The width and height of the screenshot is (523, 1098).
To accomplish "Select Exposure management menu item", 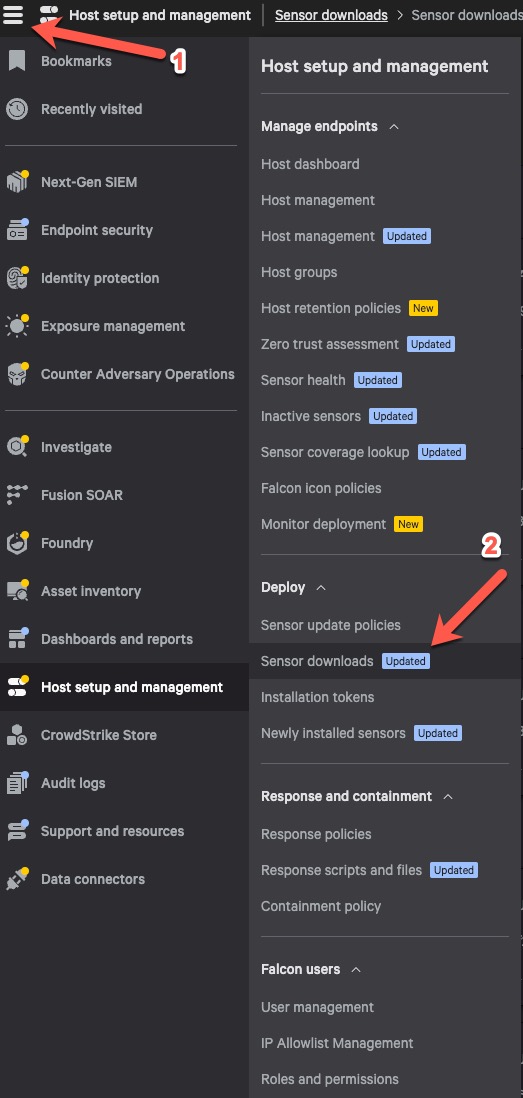I will pyautogui.click(x=113, y=326).
